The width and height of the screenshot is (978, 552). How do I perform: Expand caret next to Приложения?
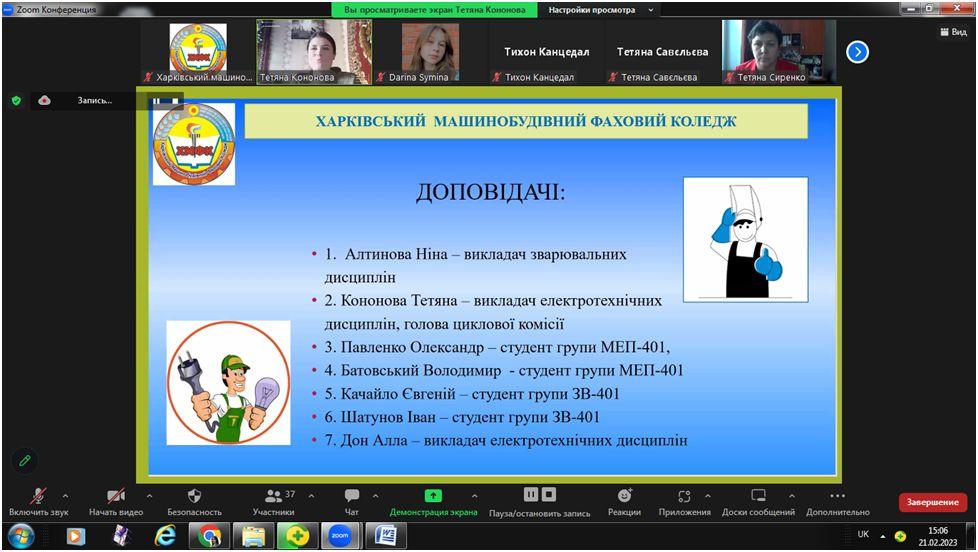[x=708, y=496]
